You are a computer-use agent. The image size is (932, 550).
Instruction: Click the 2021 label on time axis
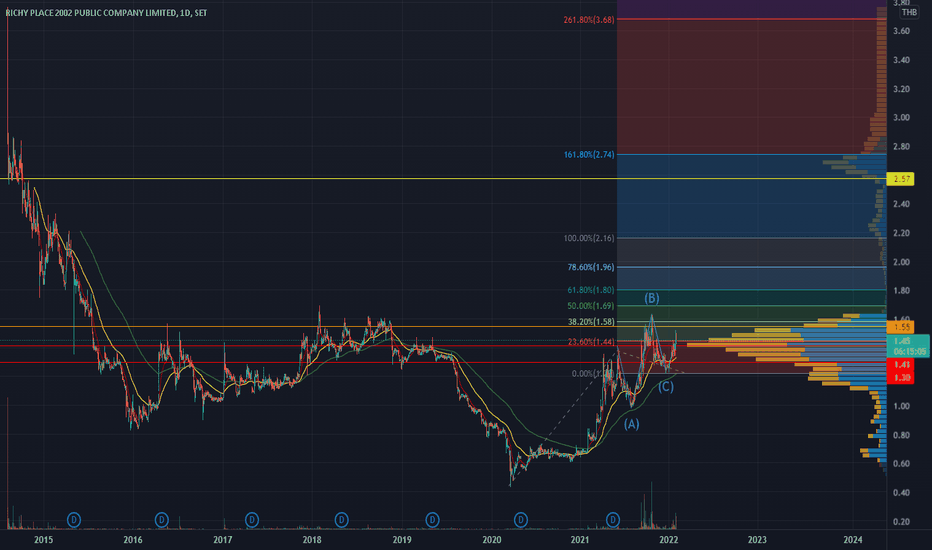point(580,540)
